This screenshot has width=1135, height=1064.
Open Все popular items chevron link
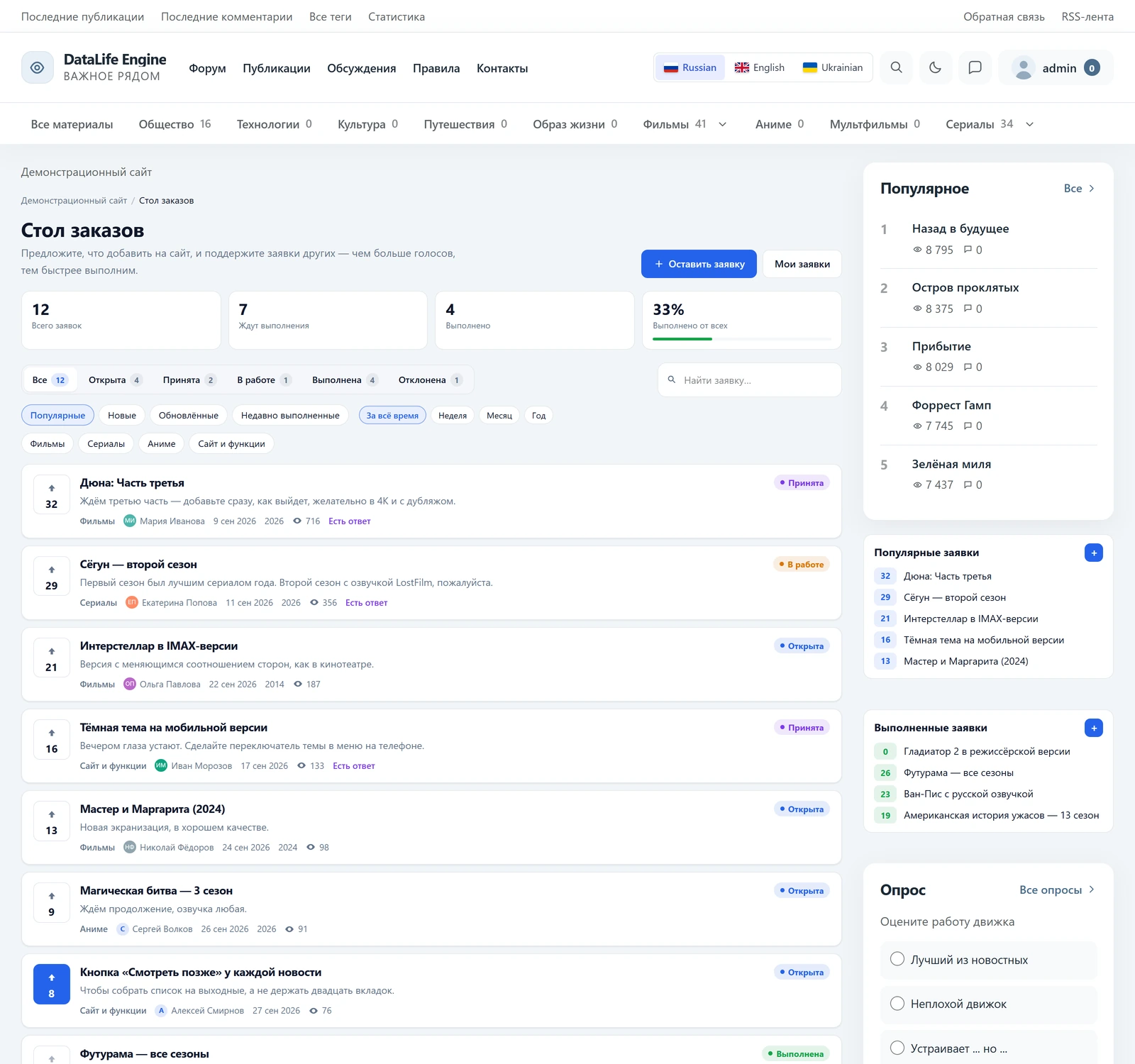coord(1079,188)
